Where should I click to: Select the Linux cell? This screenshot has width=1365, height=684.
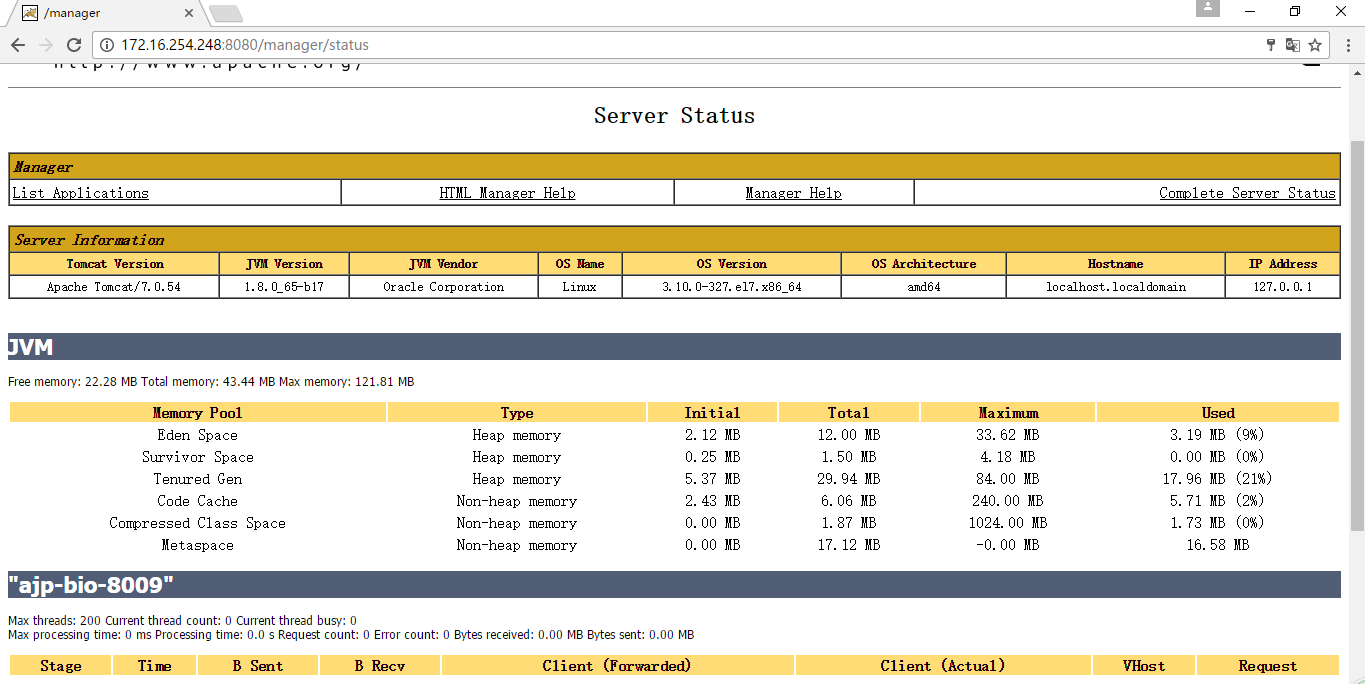tap(580, 287)
